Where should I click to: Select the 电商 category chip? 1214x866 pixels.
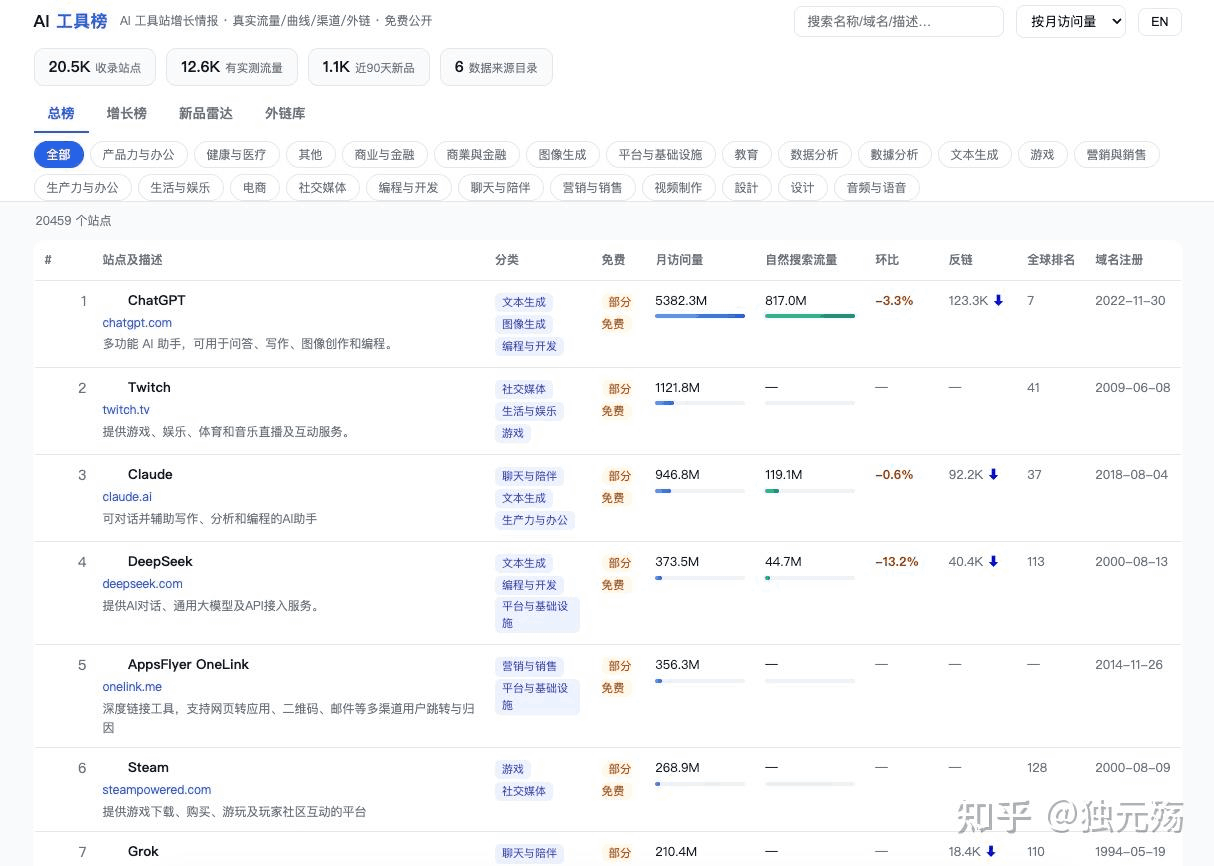tap(254, 187)
